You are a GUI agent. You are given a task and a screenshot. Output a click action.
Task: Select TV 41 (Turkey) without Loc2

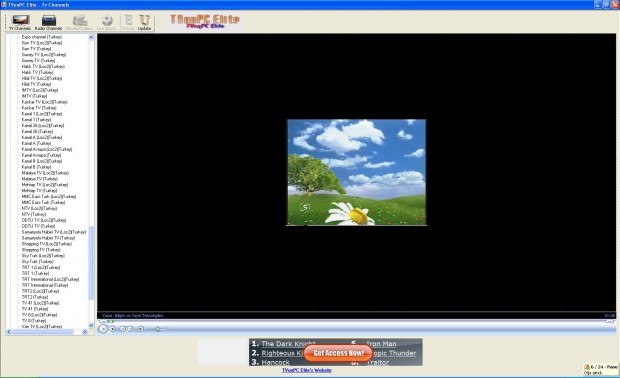(35, 309)
